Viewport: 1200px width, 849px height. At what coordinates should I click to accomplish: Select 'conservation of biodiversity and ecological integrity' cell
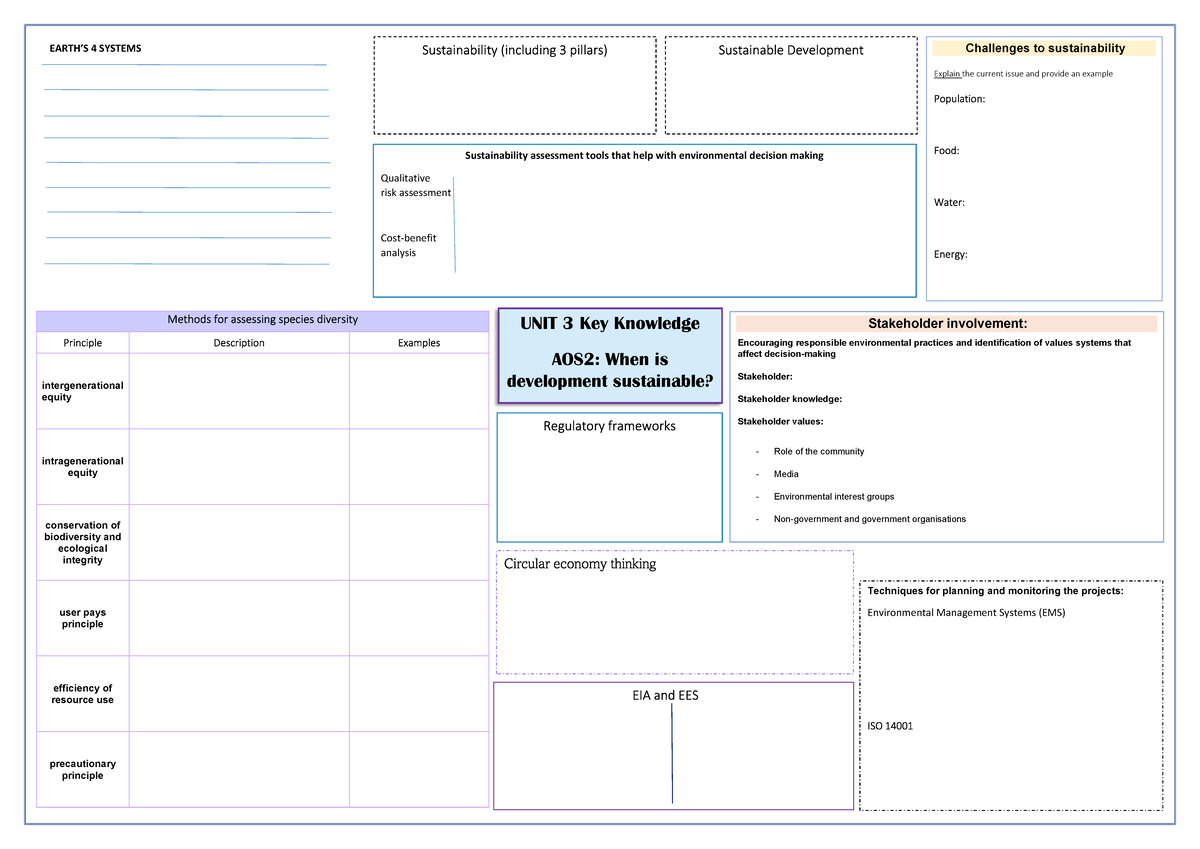tap(83, 543)
